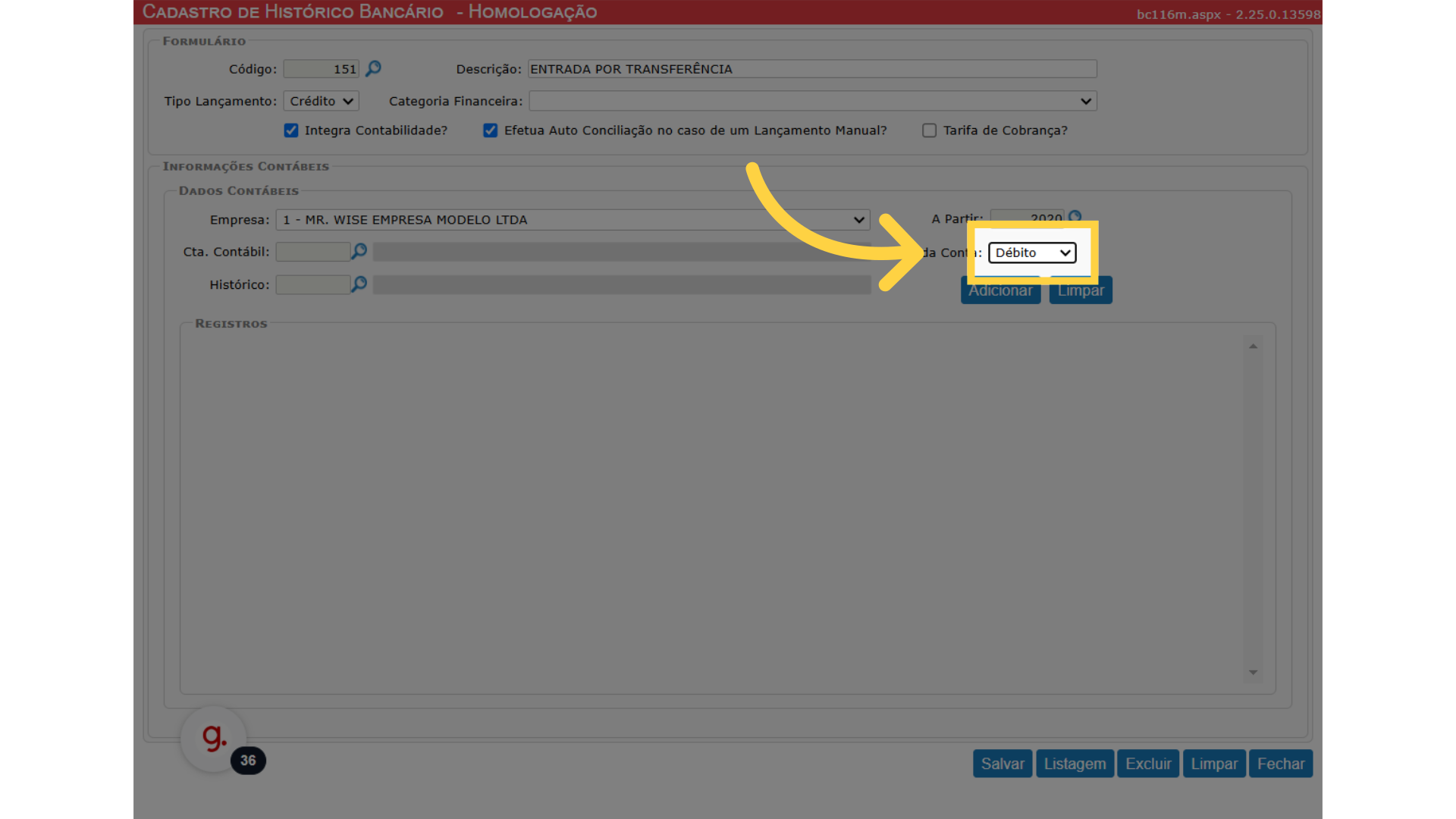
Task: Open the Listagem button
Action: click(1075, 764)
